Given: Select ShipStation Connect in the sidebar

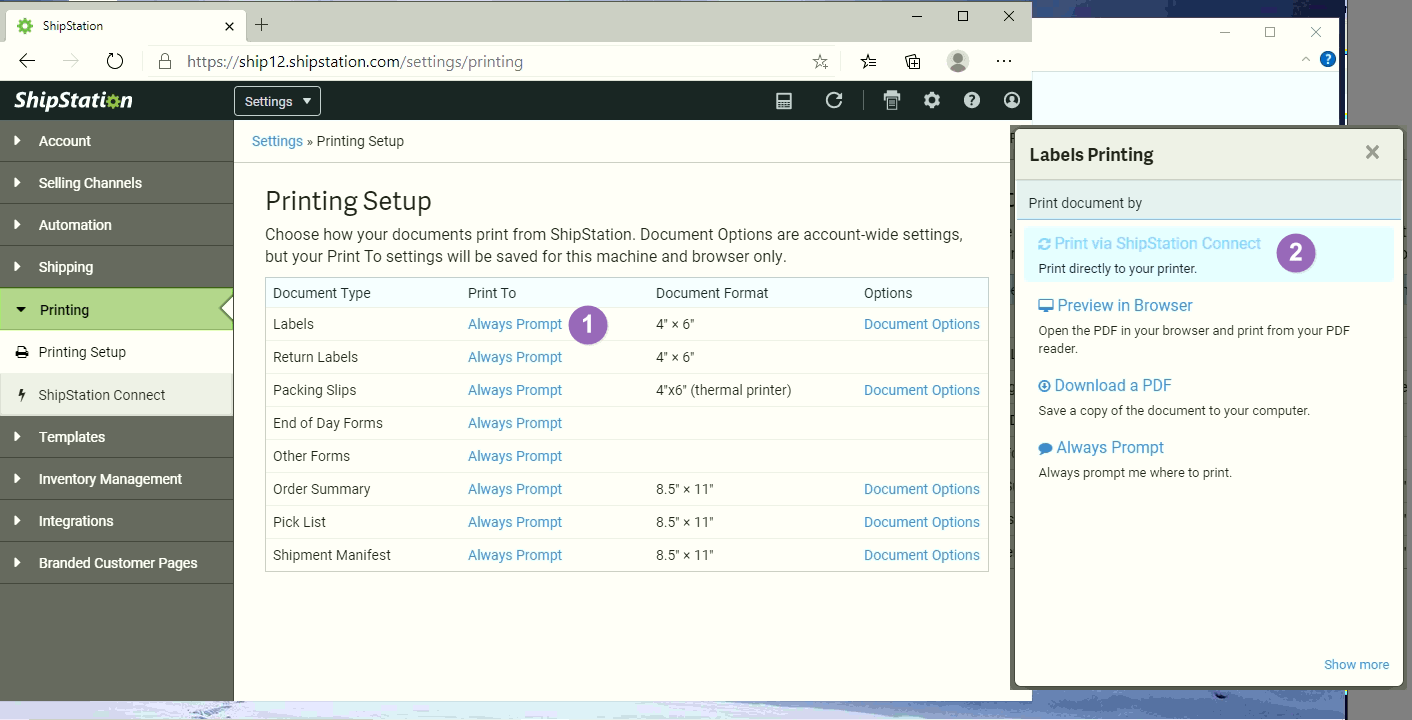Looking at the screenshot, I should point(116,395).
